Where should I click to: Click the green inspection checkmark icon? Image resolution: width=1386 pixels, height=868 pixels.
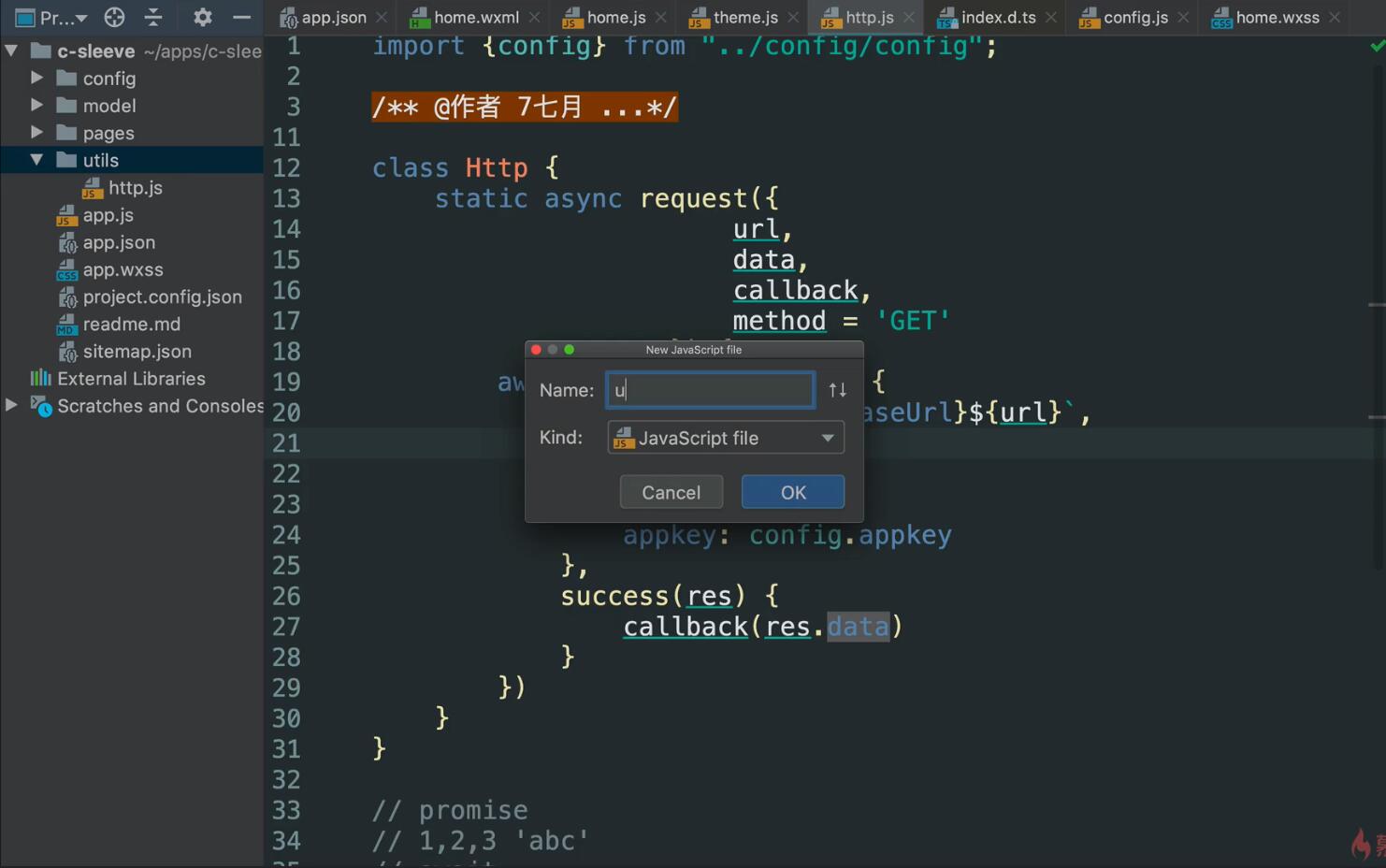coord(1377,45)
